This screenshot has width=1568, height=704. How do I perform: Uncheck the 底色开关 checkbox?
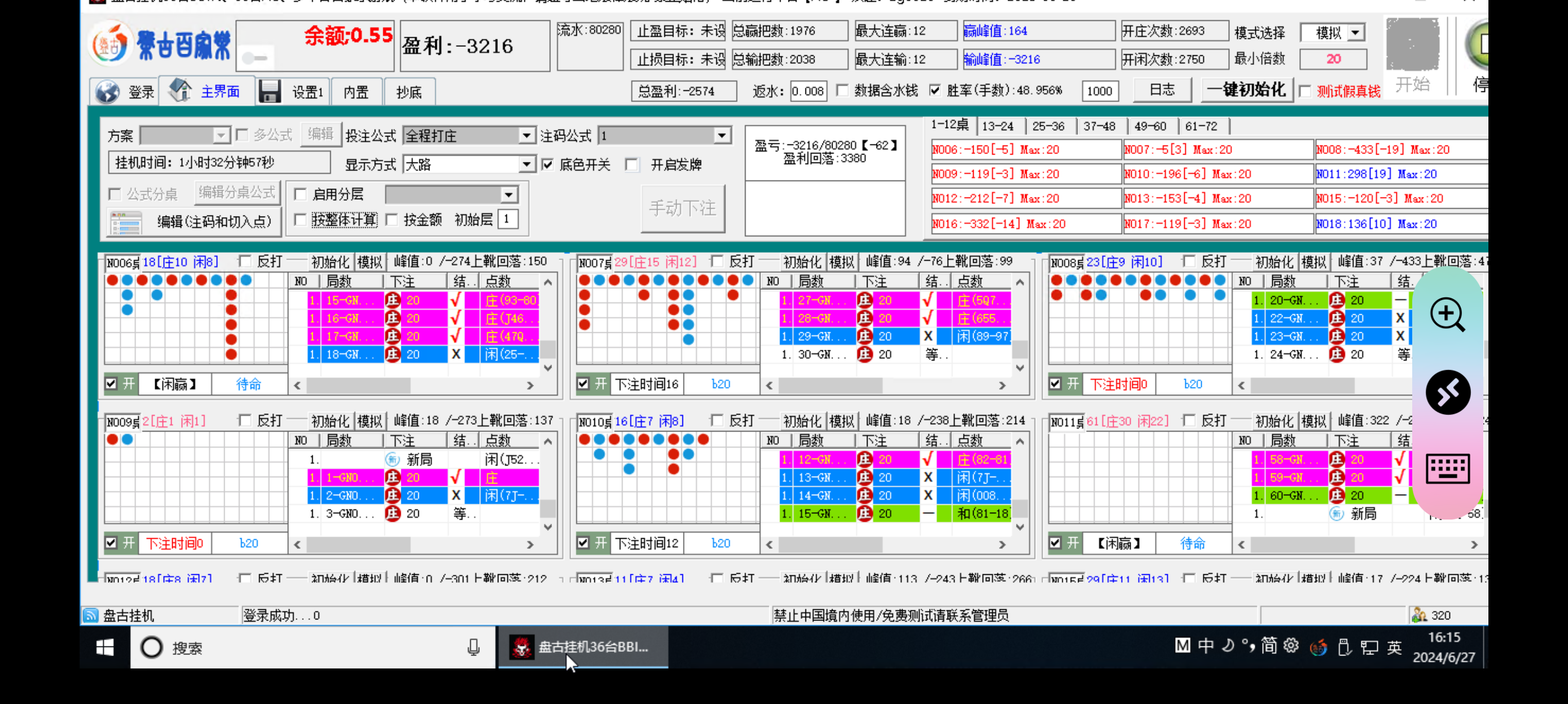coord(548,164)
